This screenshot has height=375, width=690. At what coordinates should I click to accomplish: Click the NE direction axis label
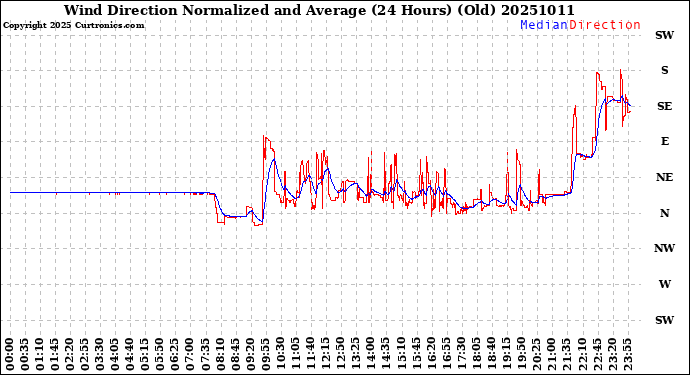664,177
